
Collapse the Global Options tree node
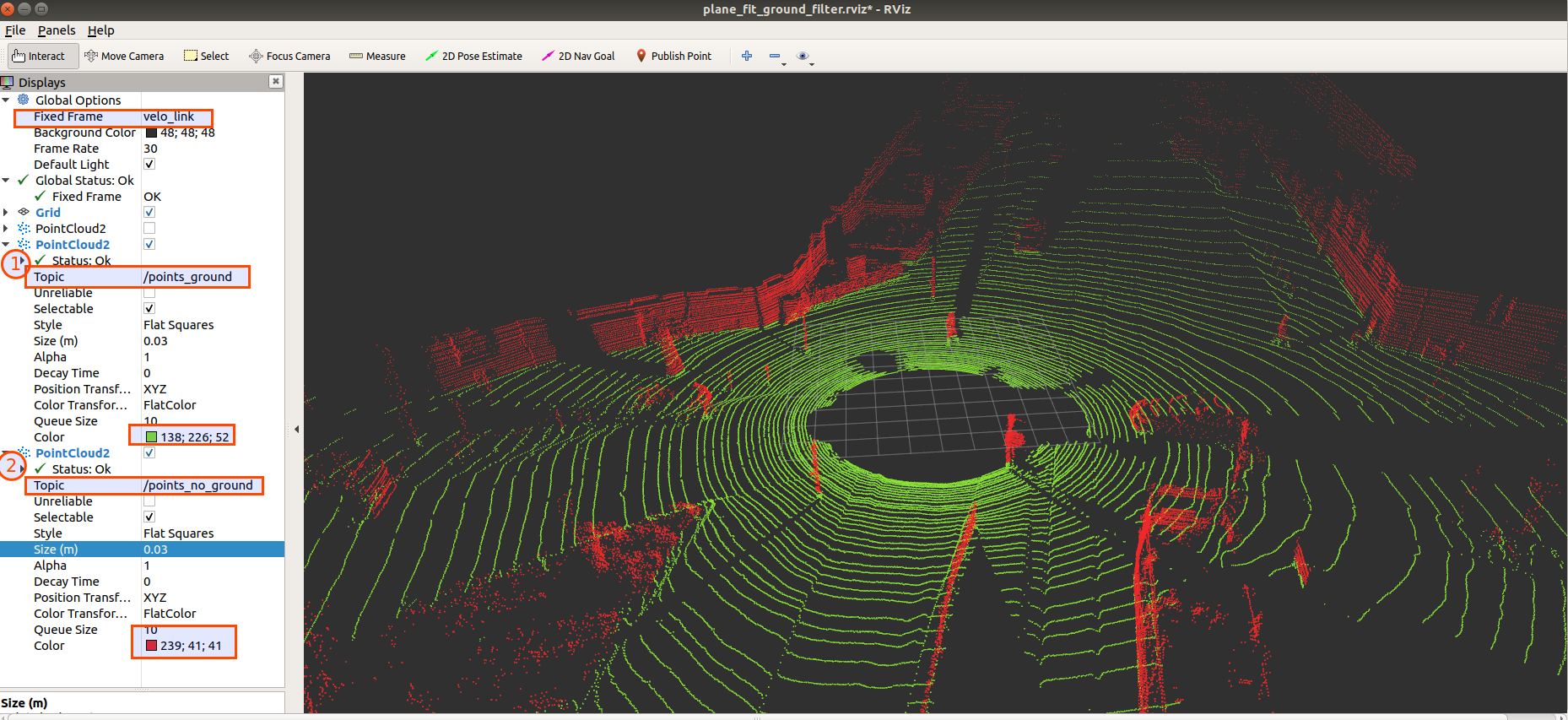tap(6, 100)
